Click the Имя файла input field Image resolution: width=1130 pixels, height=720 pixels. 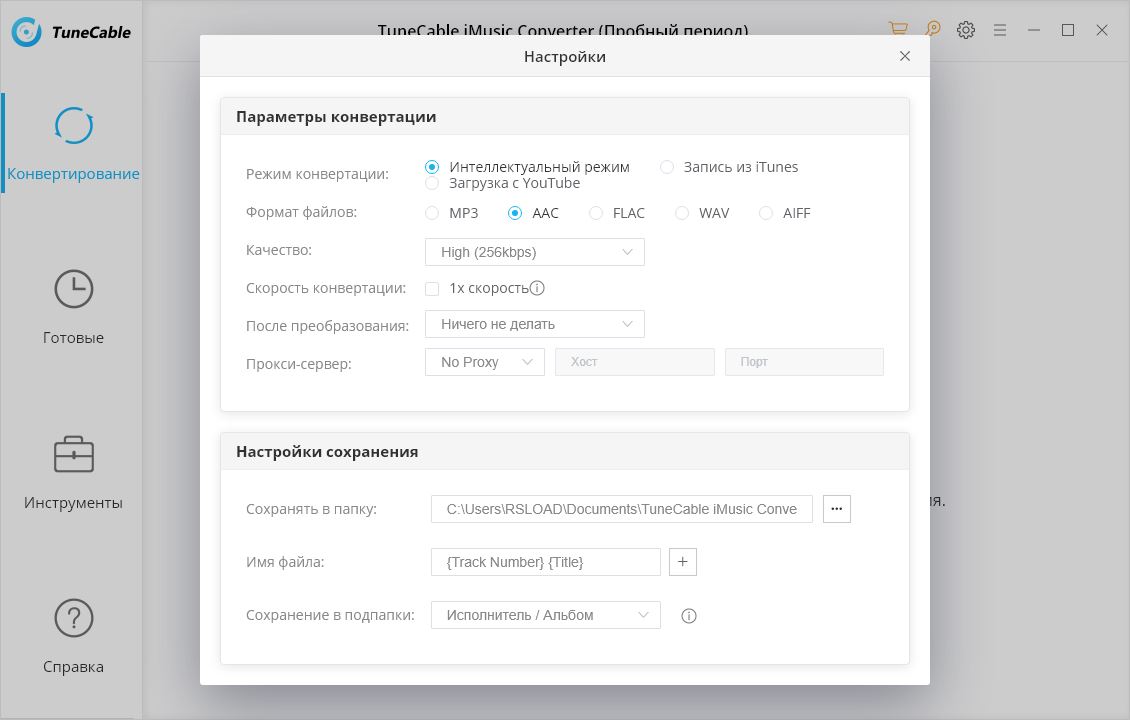pyautogui.click(x=546, y=562)
